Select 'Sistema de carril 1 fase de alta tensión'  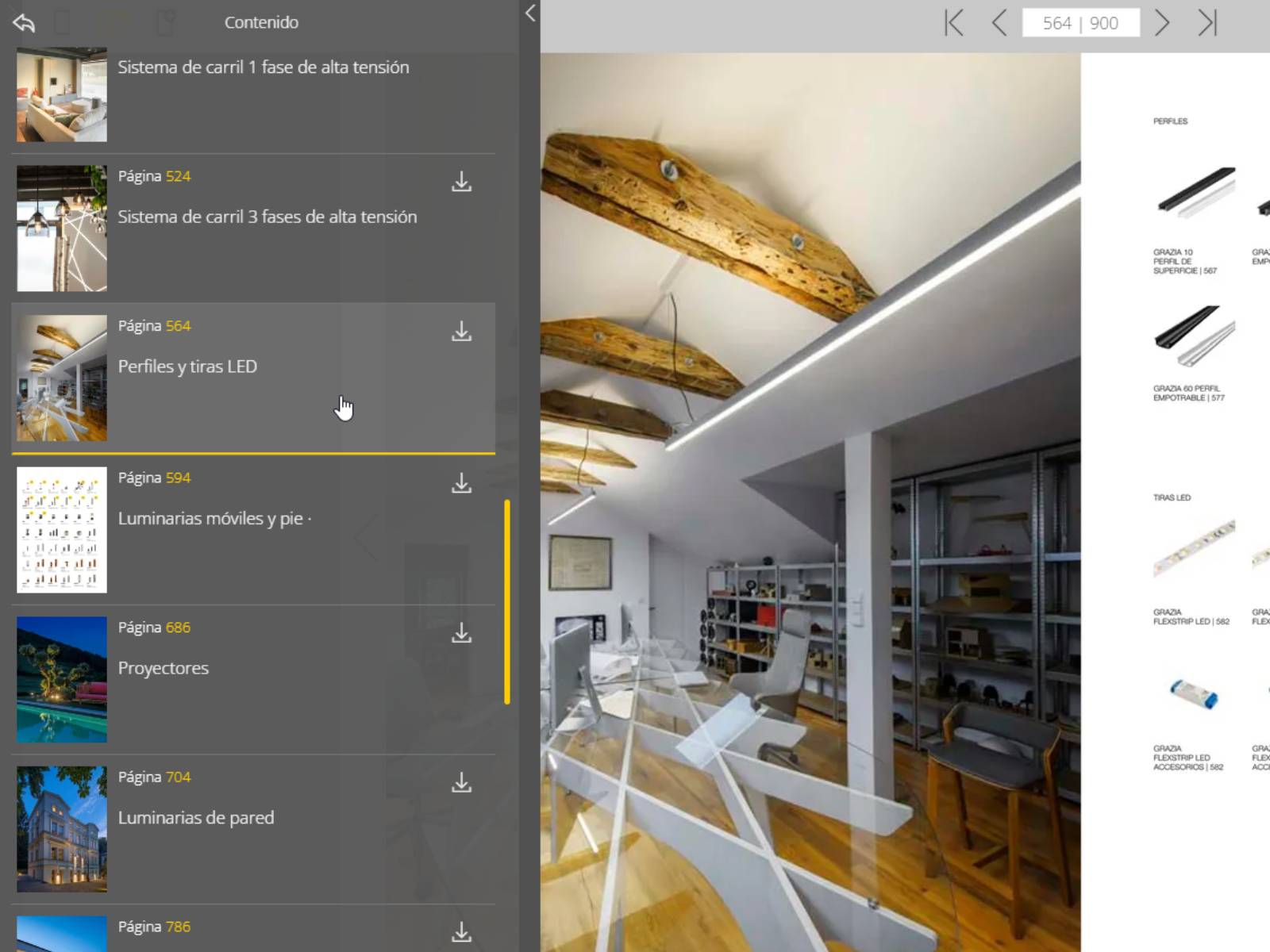264,67
